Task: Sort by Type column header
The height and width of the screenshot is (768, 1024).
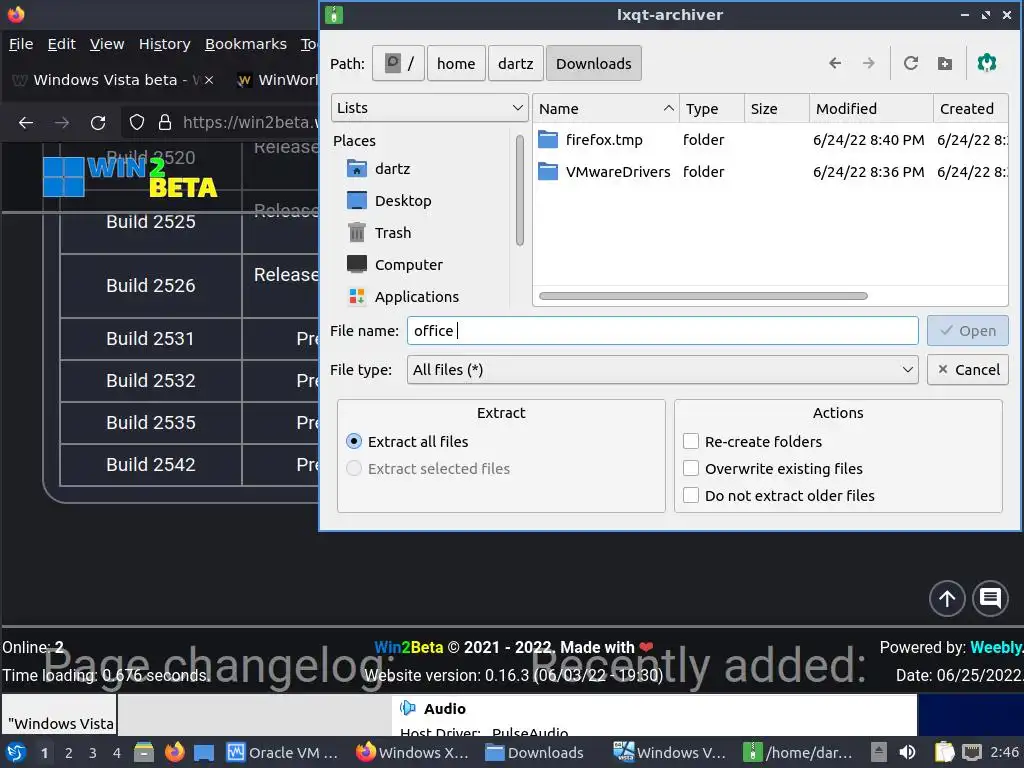Action: (712, 109)
